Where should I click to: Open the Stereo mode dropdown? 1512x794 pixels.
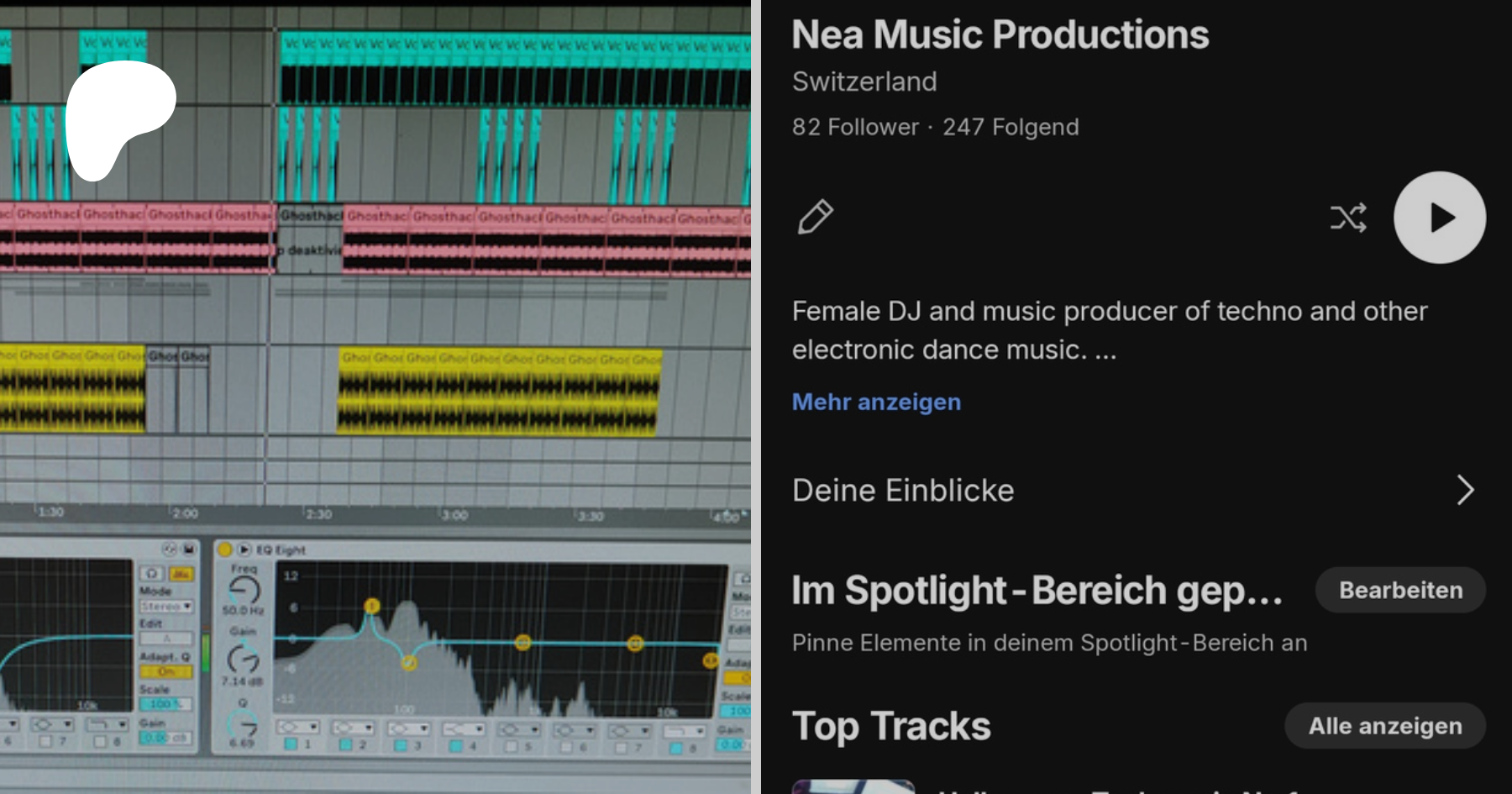coord(165,606)
